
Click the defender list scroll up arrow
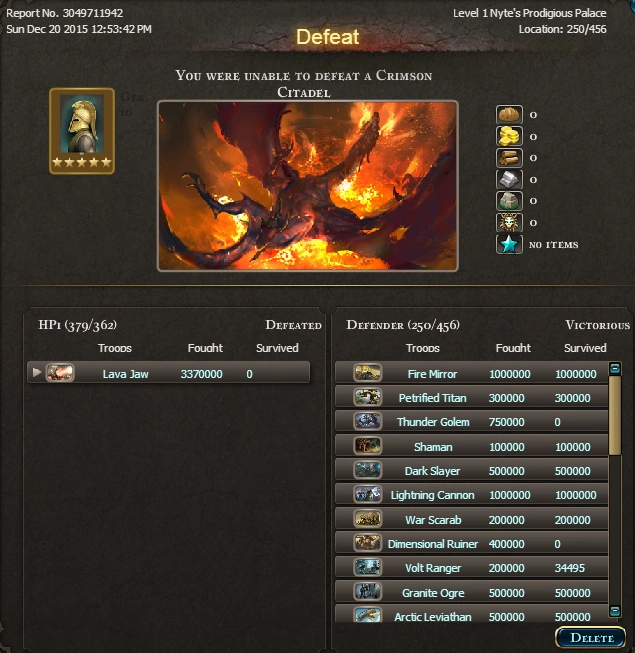tap(615, 368)
